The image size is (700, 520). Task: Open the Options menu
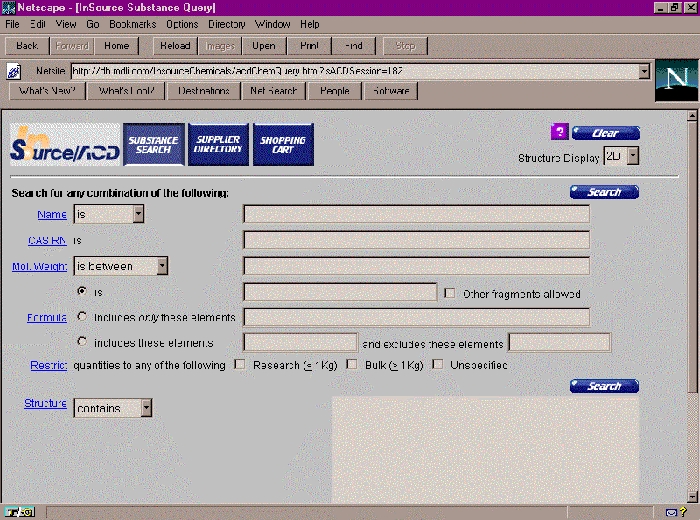pos(182,24)
